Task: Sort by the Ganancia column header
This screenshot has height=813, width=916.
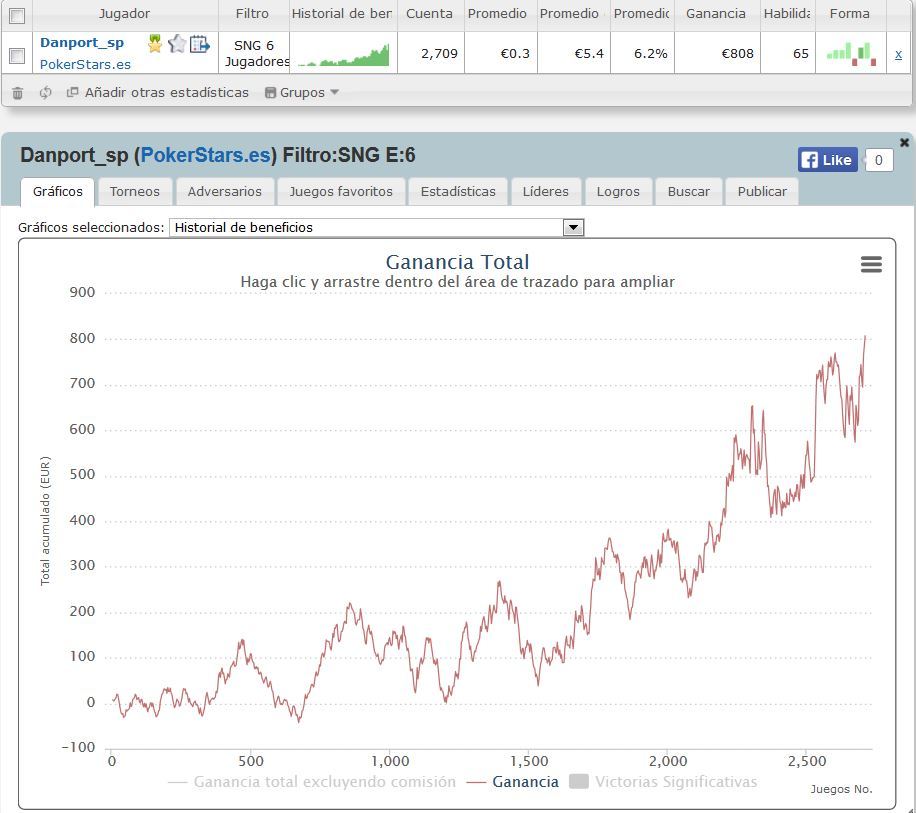Action: (716, 13)
